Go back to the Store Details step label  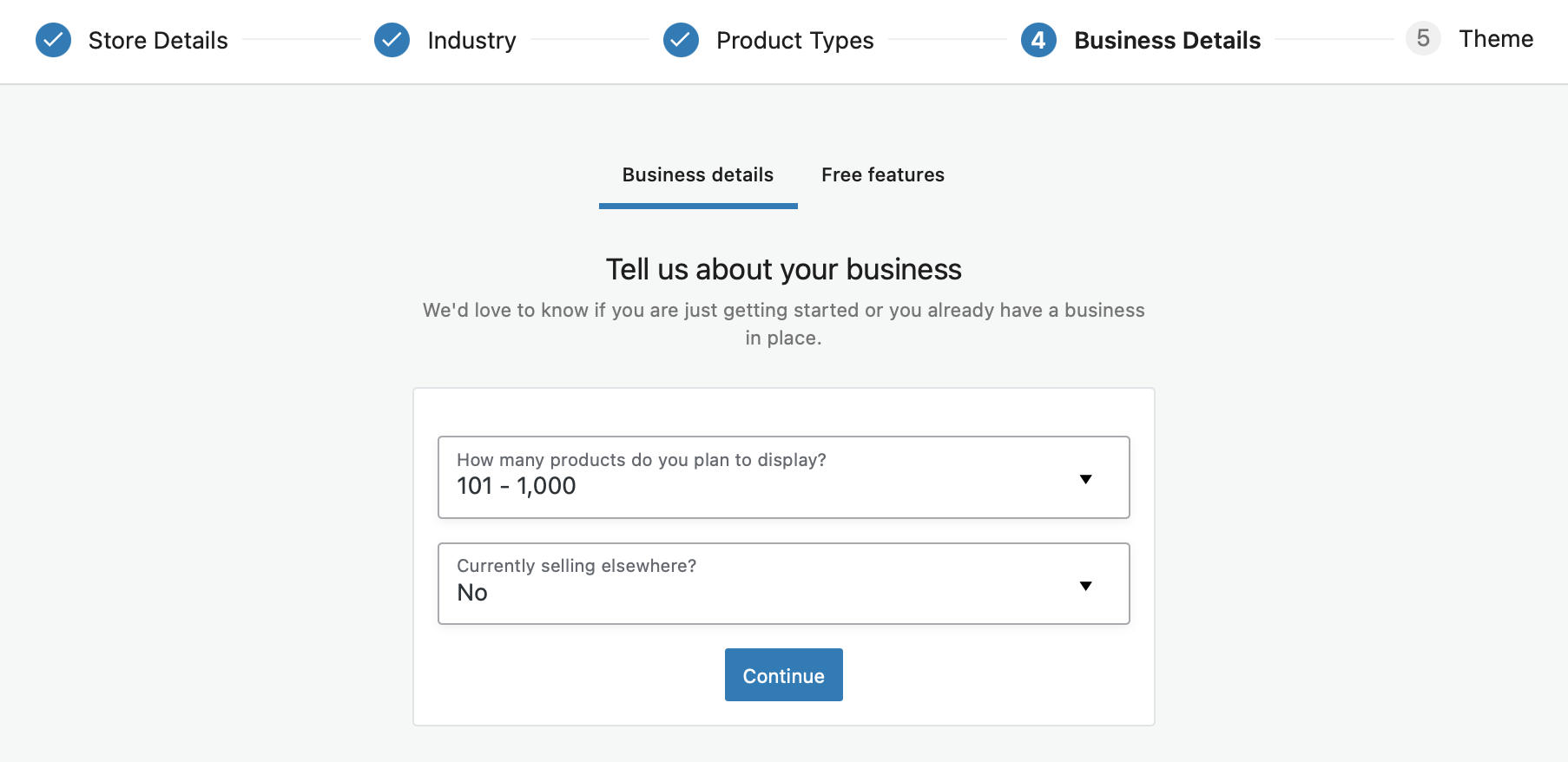pyautogui.click(x=158, y=40)
